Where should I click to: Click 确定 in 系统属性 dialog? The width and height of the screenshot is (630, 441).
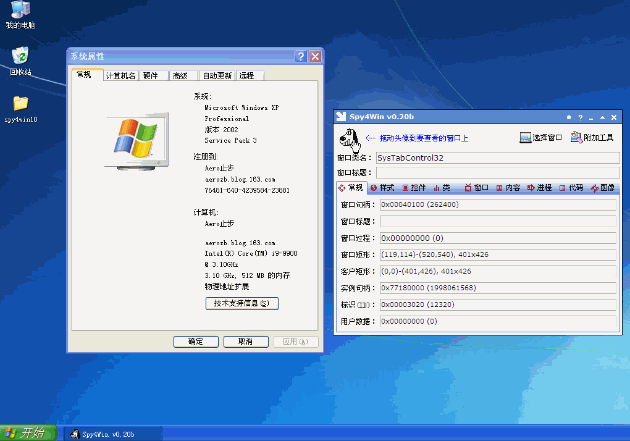coord(196,342)
